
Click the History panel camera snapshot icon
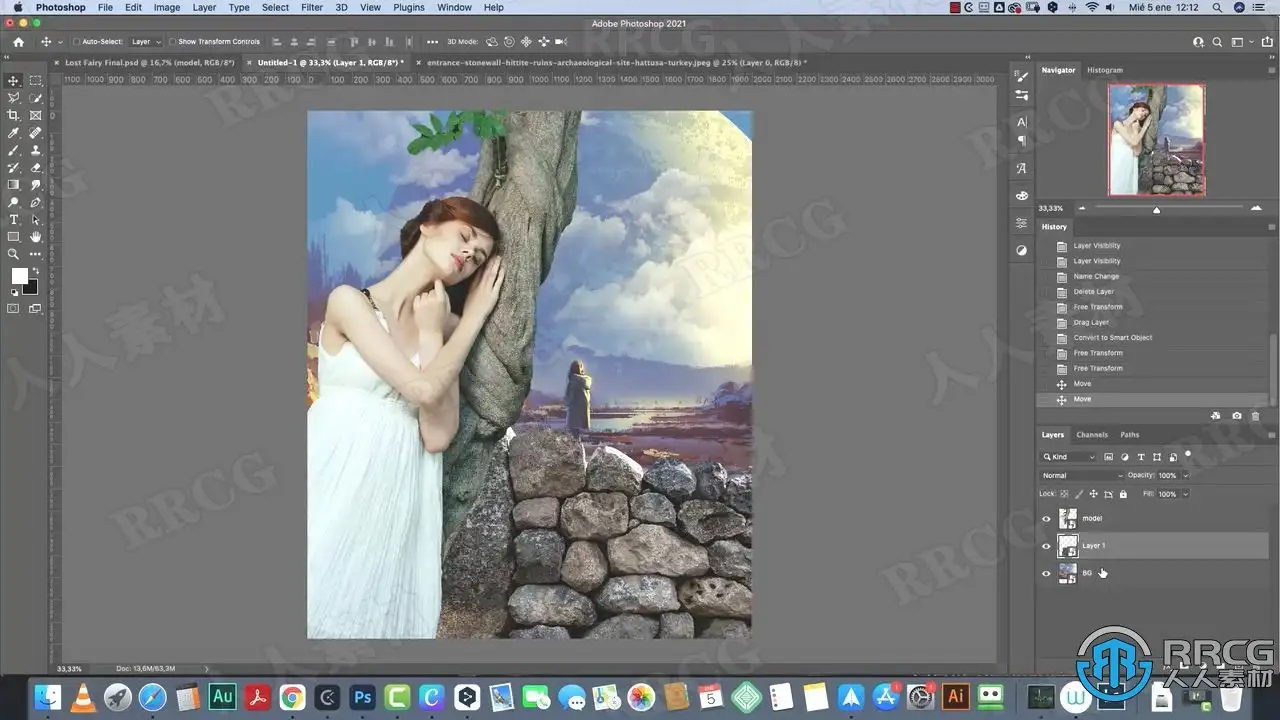pyautogui.click(x=1237, y=416)
